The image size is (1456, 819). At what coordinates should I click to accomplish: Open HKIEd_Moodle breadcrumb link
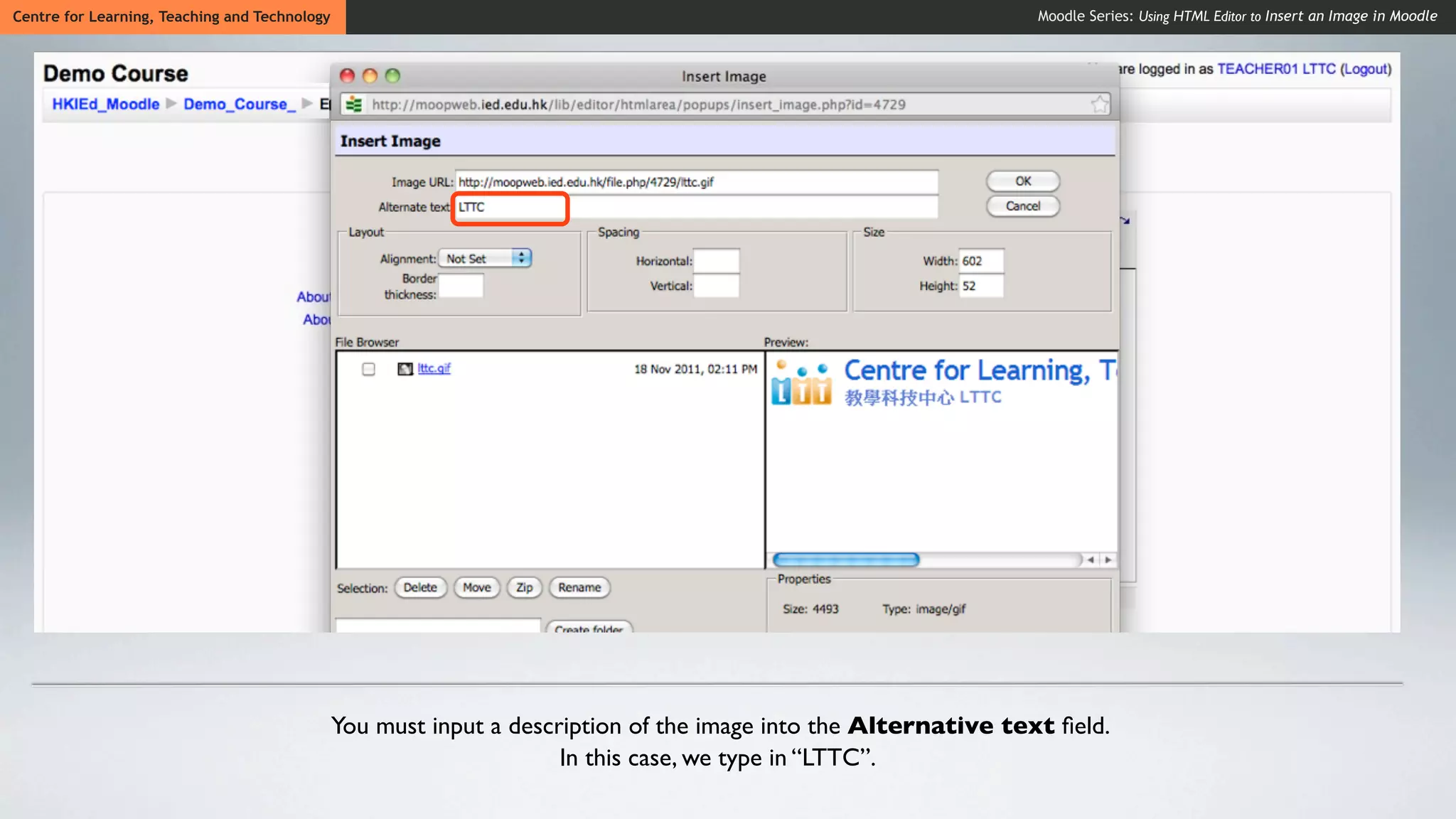point(105,105)
